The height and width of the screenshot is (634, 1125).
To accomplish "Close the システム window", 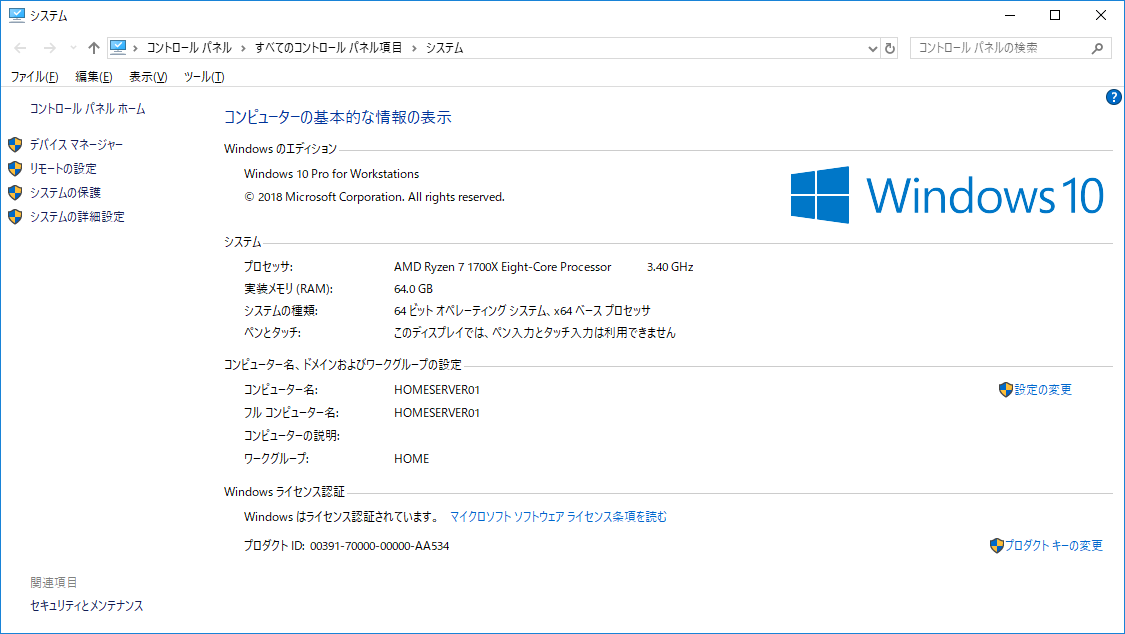I will click(x=1101, y=15).
